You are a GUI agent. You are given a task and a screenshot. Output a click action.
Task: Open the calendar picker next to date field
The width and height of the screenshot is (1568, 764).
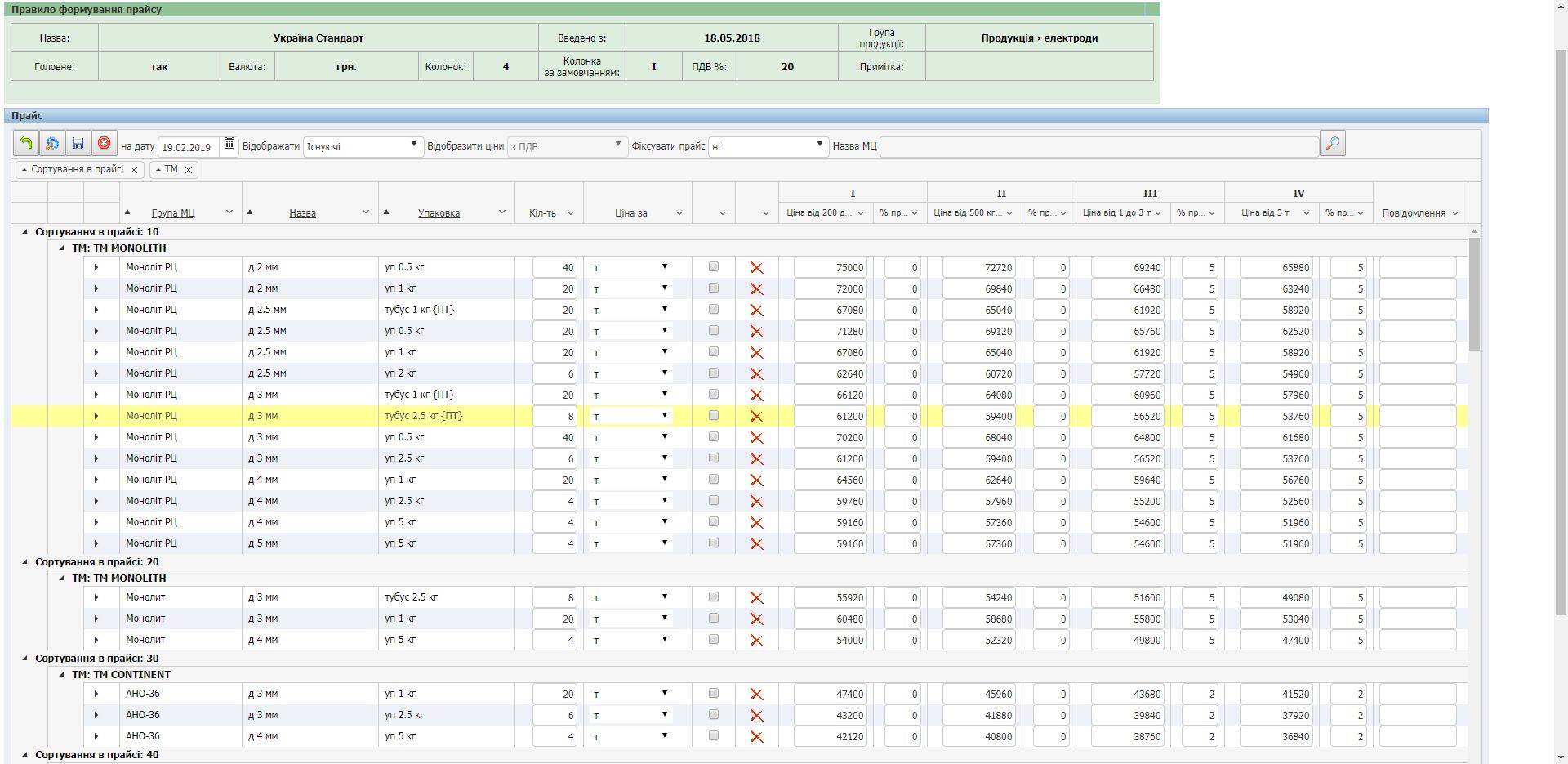coord(229,145)
